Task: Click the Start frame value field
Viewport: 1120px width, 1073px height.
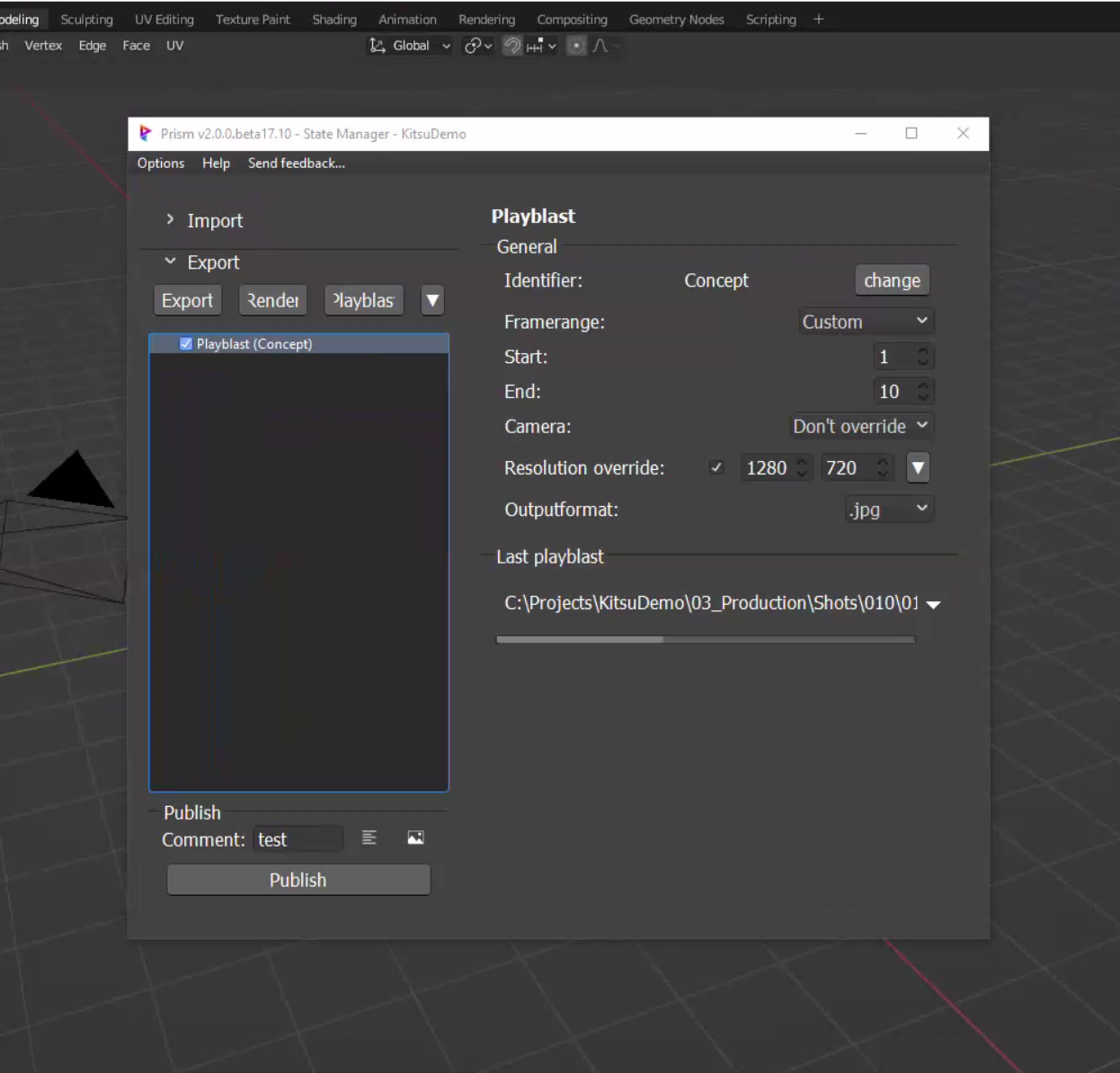Action: pos(903,357)
